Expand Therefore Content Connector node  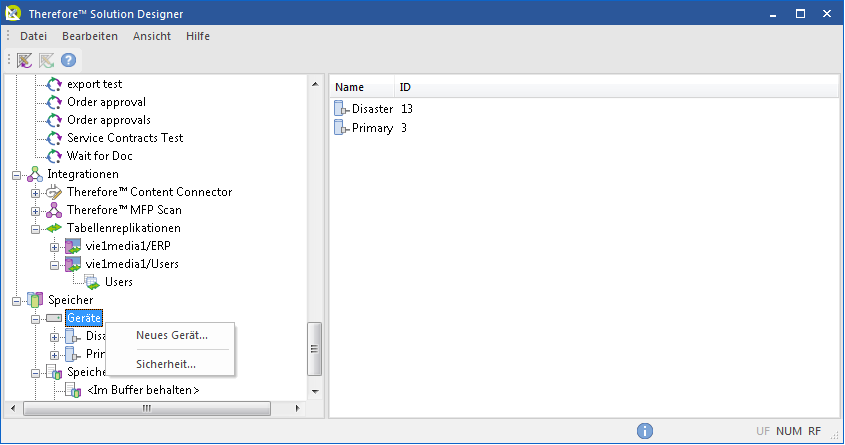click(x=36, y=193)
